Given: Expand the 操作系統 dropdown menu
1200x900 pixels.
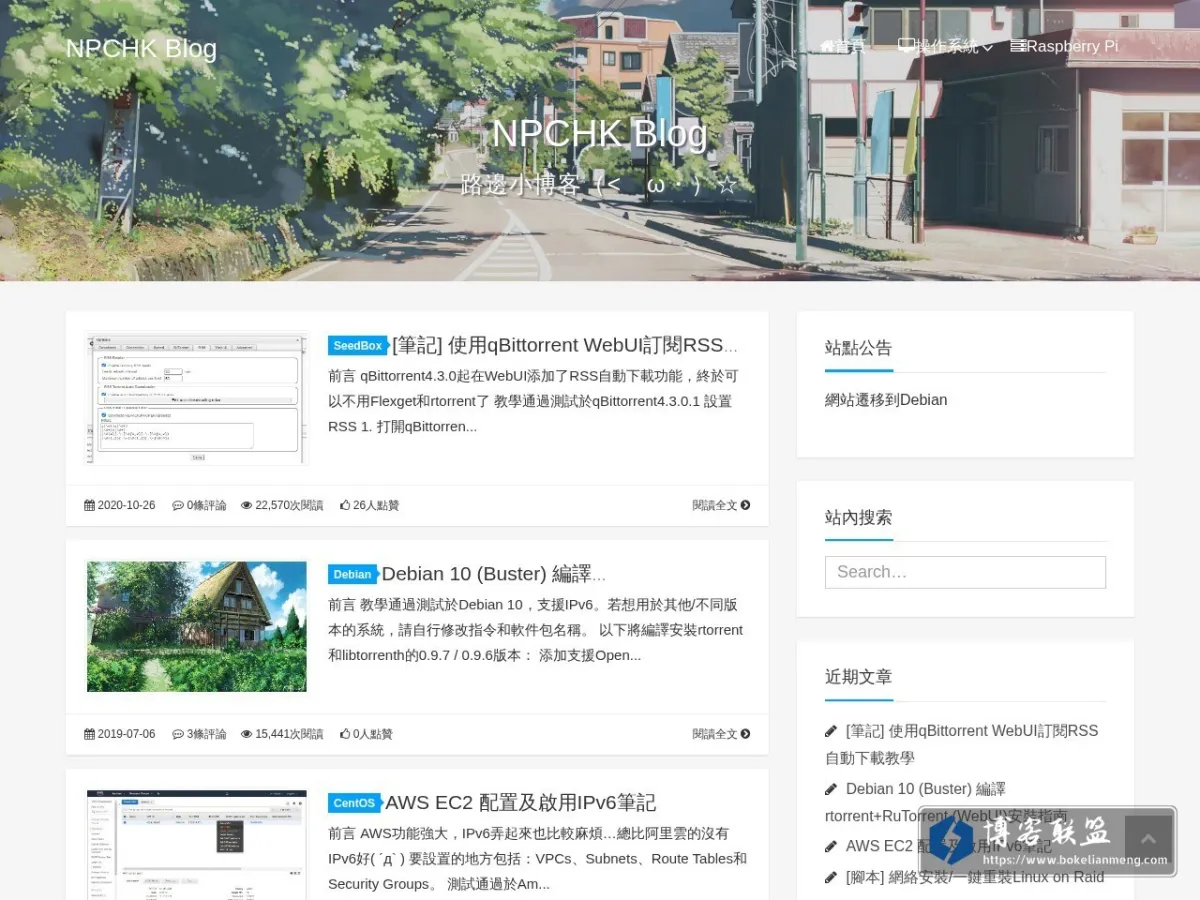Looking at the screenshot, I should tap(945, 46).
